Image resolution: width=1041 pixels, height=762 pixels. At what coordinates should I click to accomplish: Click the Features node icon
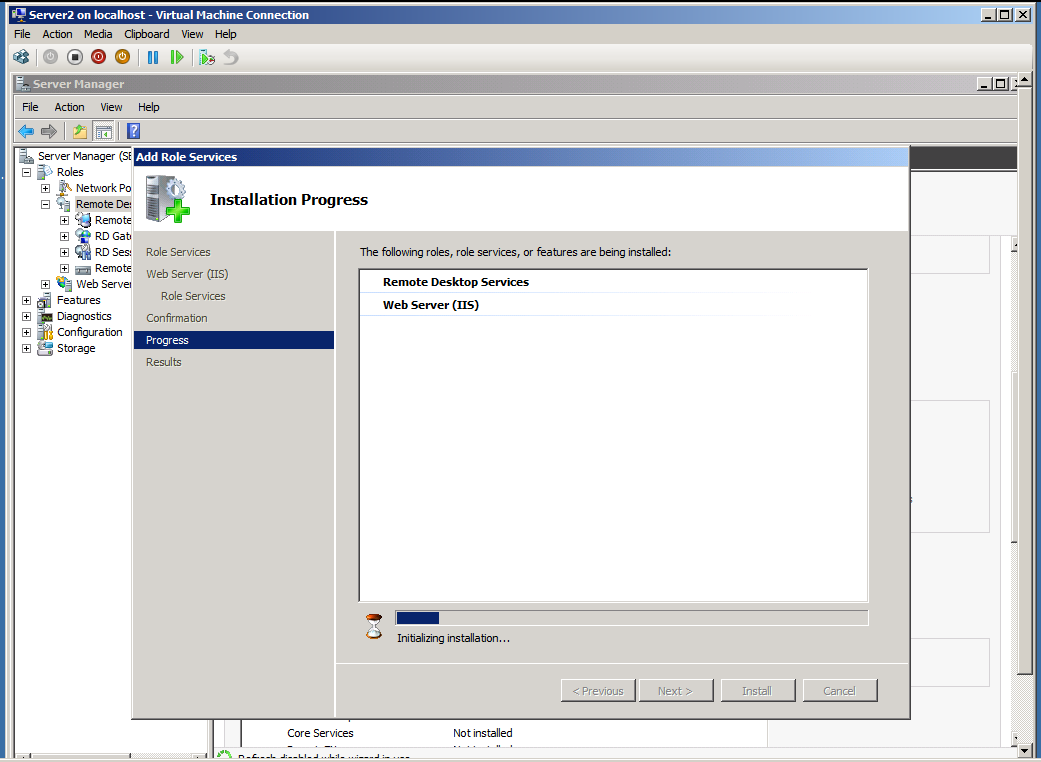pos(45,300)
